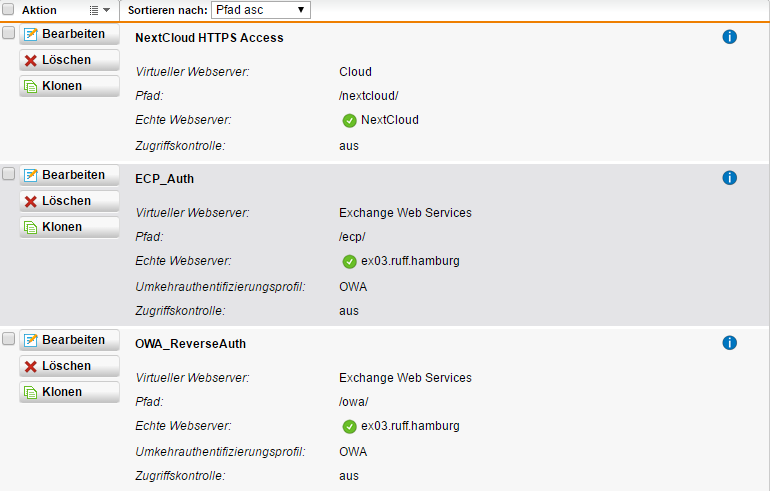
Task: Tick the ECP_Auth row checkbox
Action: click(x=9, y=174)
